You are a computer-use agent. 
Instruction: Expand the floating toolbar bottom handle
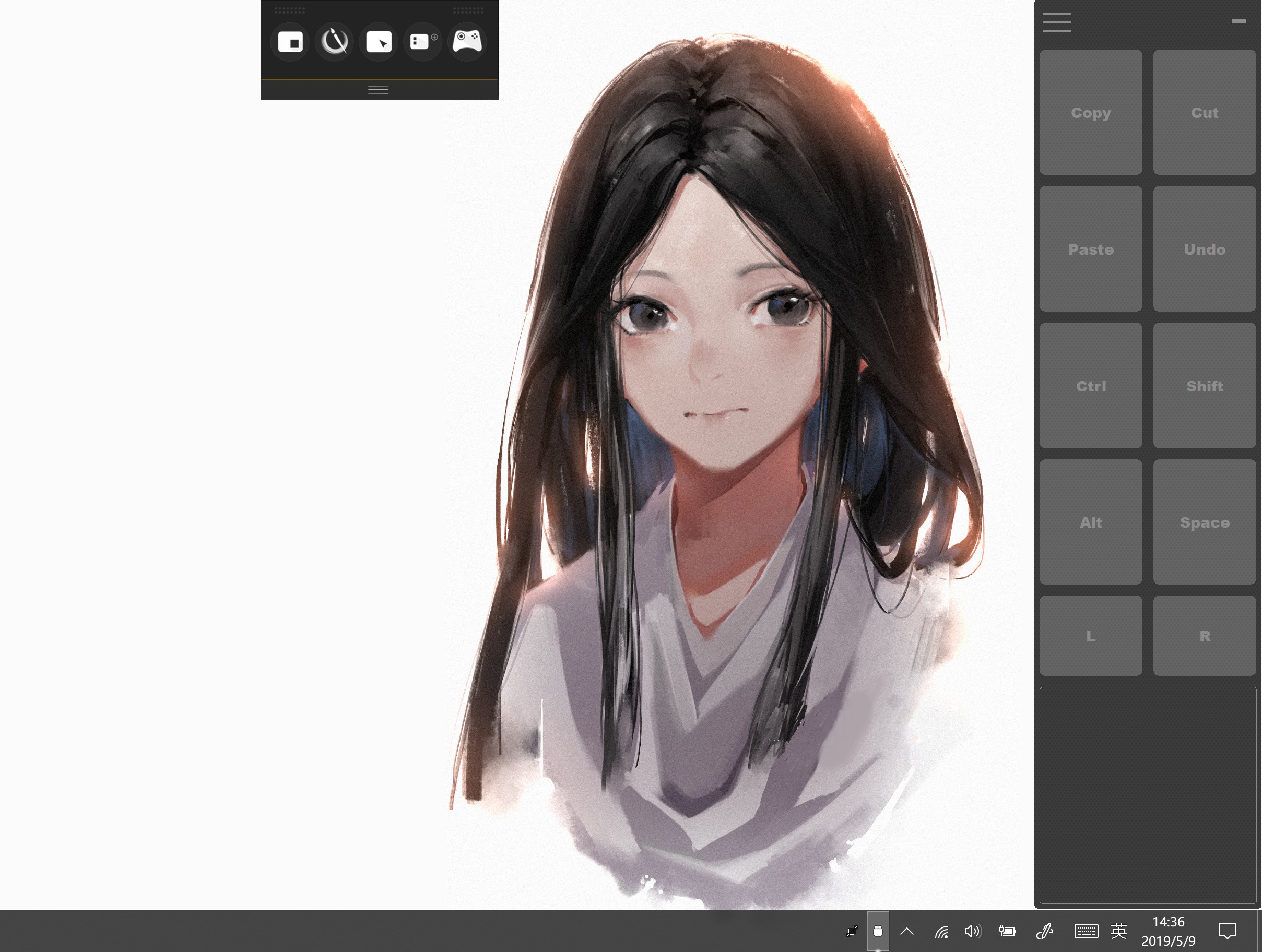[x=379, y=90]
